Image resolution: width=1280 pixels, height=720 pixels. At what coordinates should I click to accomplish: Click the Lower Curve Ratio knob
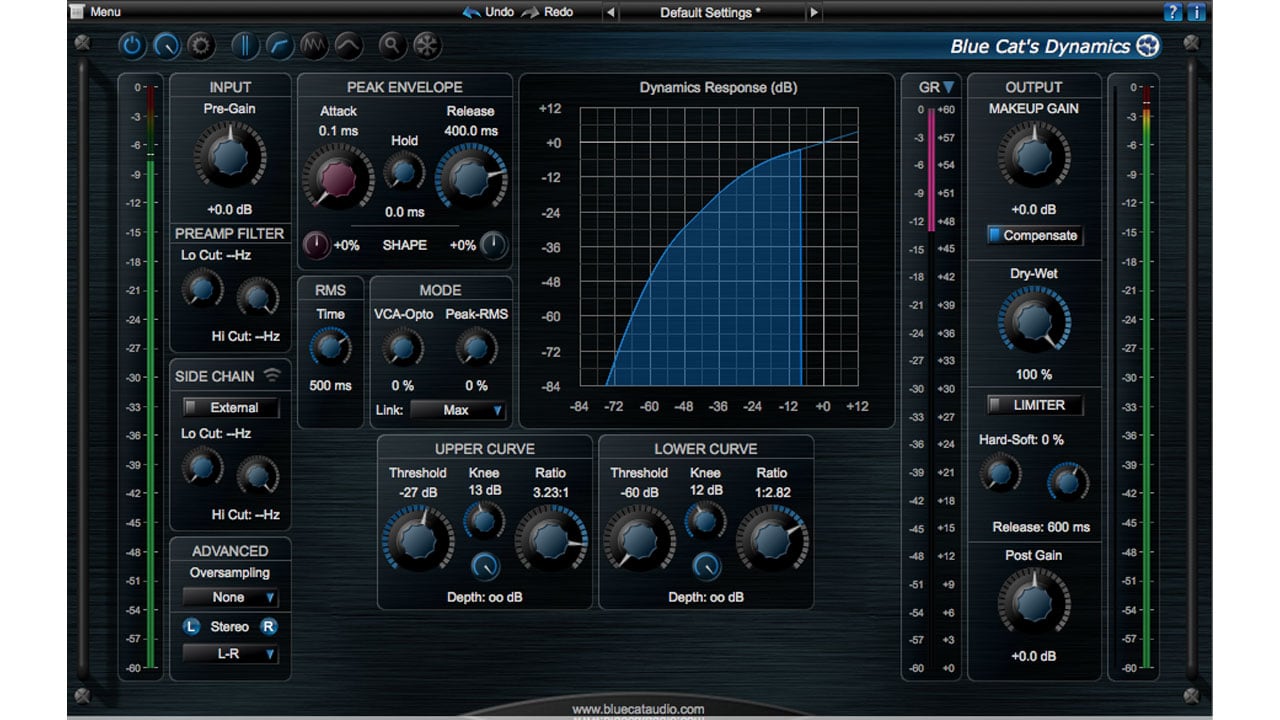pos(772,539)
